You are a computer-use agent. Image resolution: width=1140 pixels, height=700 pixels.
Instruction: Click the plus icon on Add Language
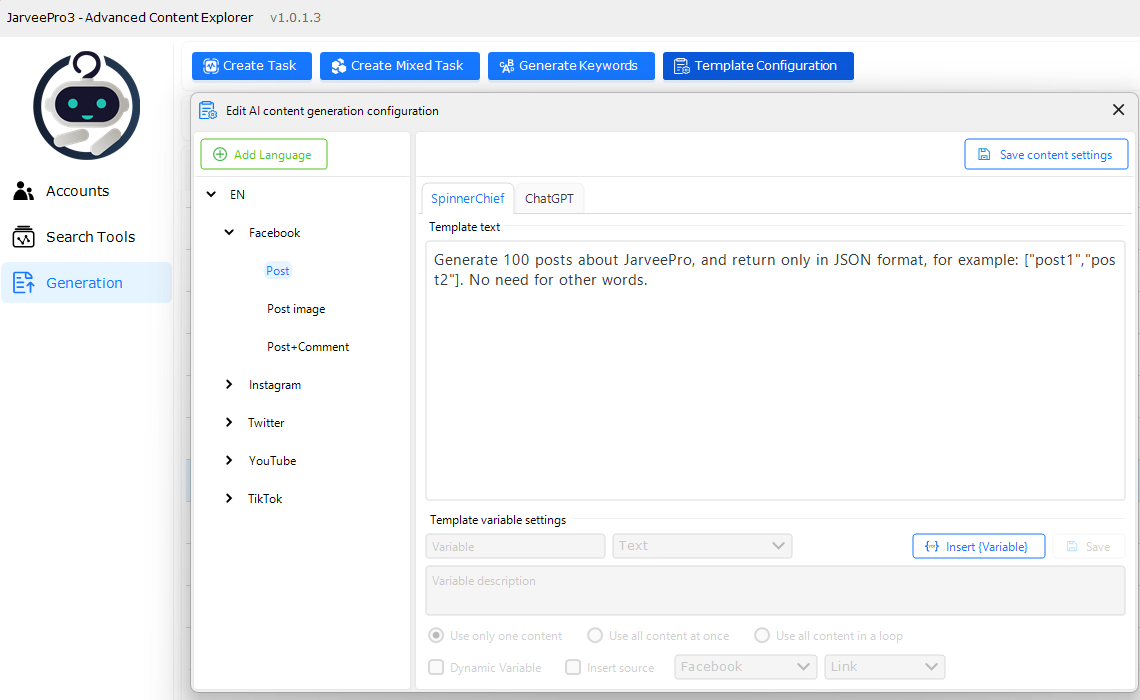(220, 154)
